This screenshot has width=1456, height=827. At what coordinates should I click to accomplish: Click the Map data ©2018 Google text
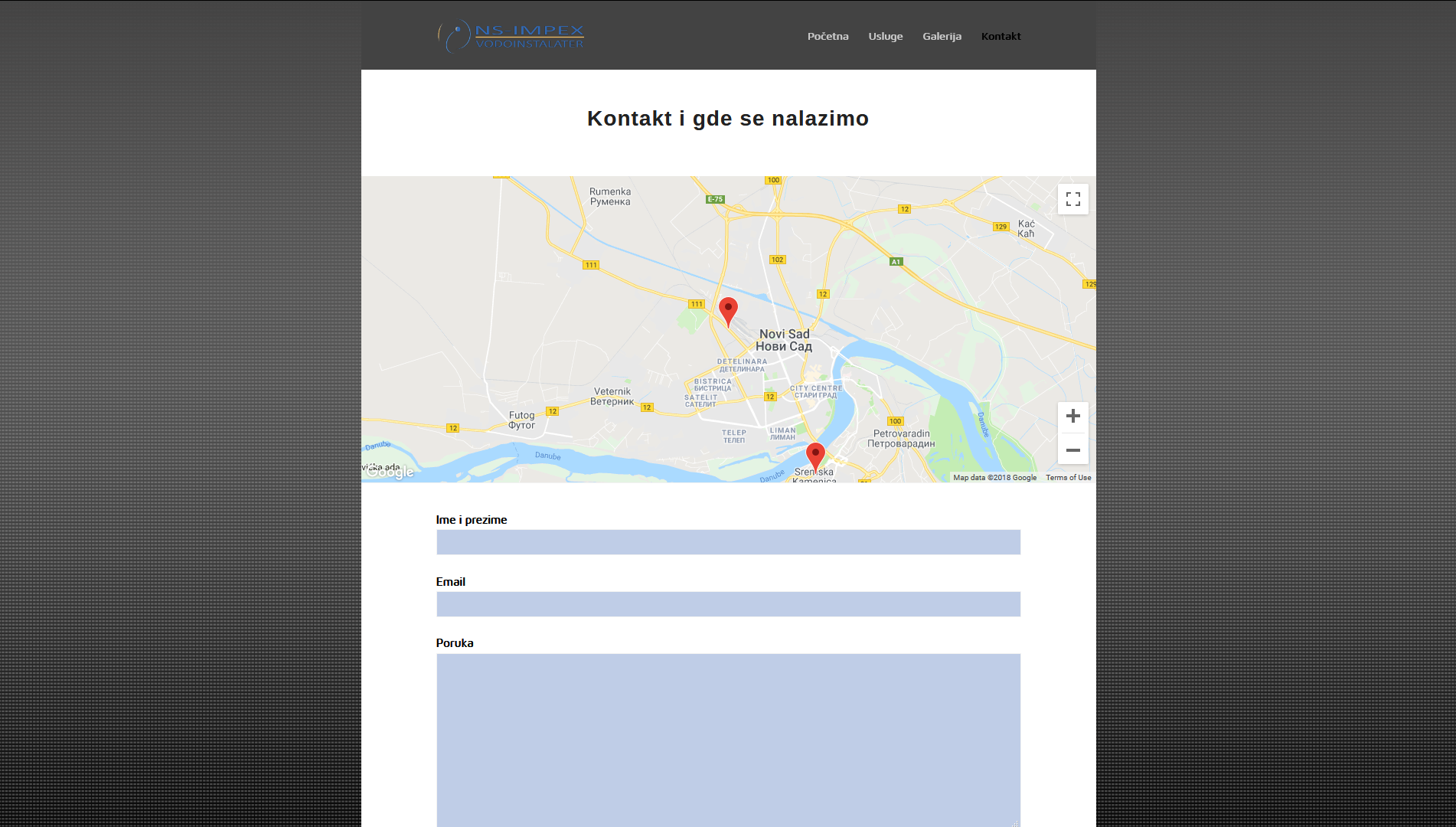pos(994,478)
